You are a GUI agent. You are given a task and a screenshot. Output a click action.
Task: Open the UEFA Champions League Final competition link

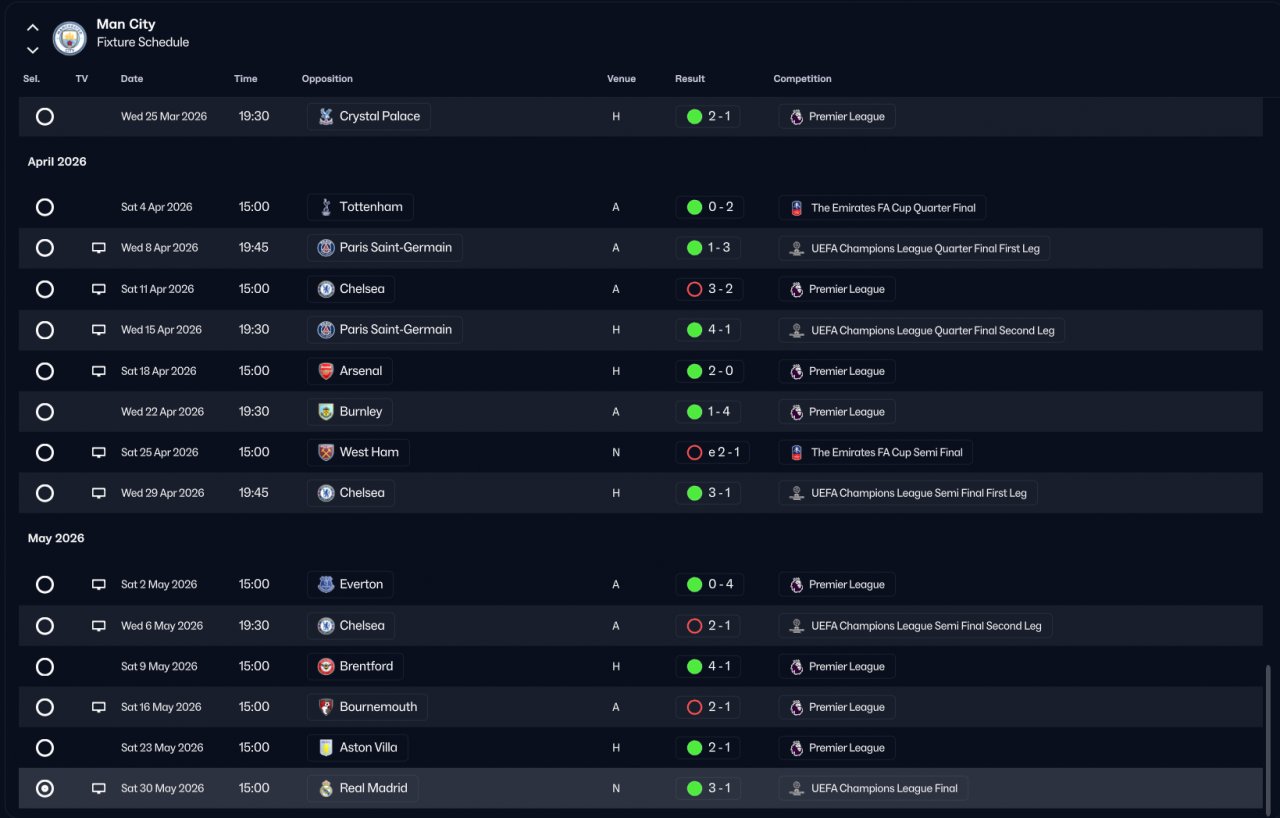(874, 788)
